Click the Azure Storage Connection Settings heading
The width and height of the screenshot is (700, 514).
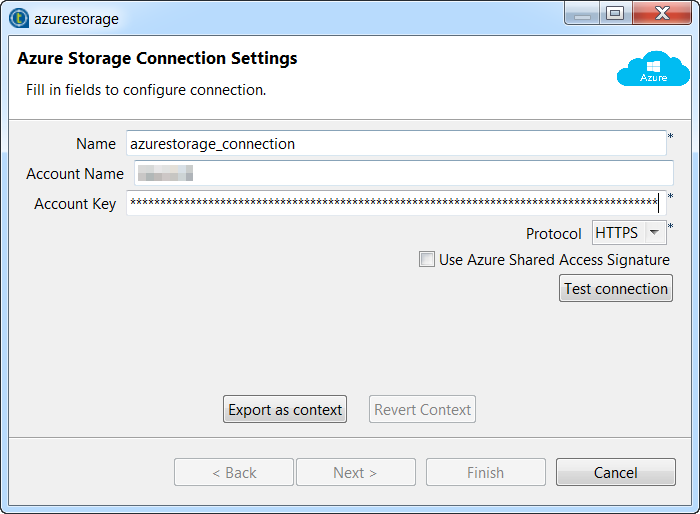157,59
